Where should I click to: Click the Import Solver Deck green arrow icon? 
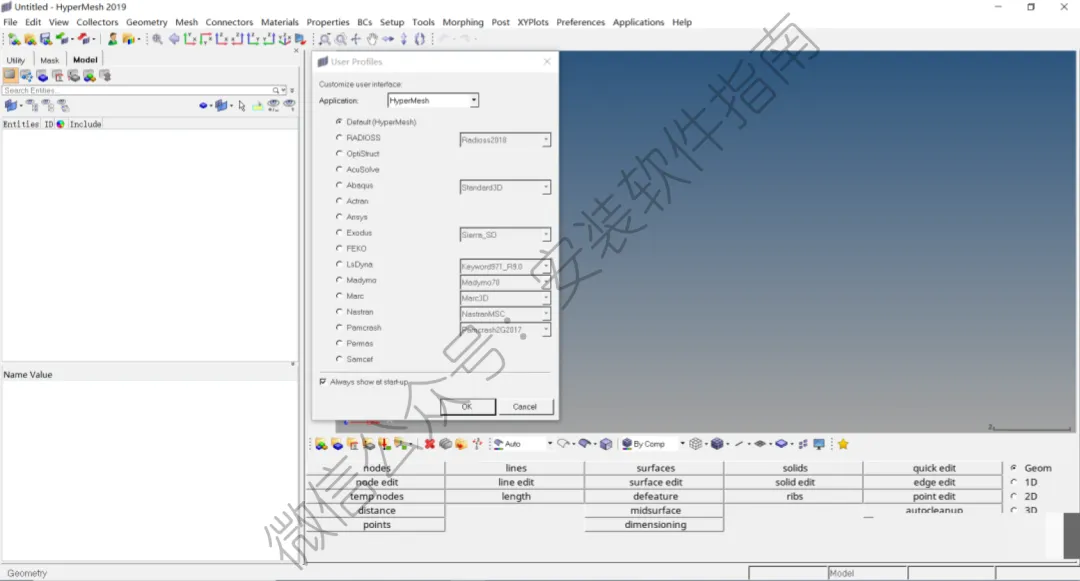(x=62, y=39)
